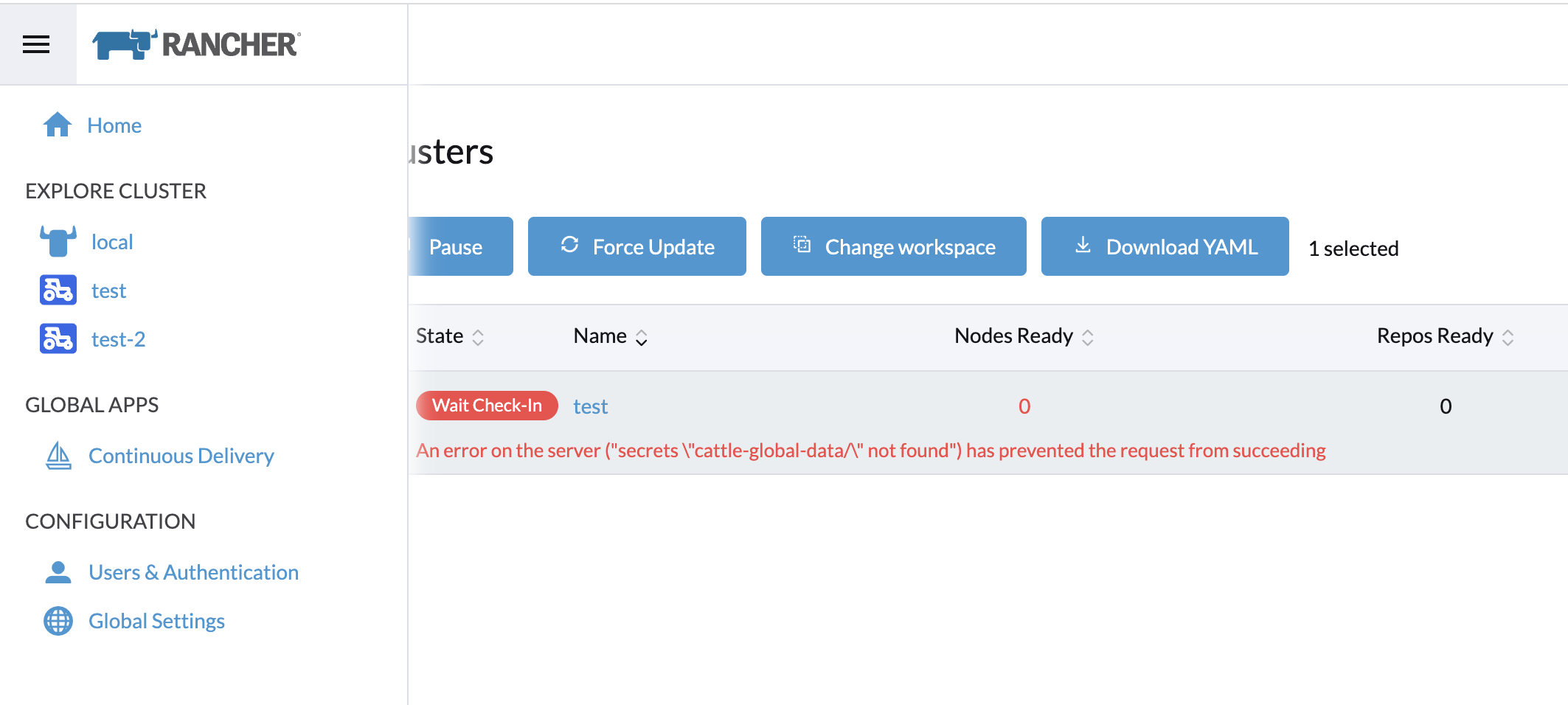The width and height of the screenshot is (1568, 705).
Task: Click the local cluster bull icon
Action: (x=58, y=241)
